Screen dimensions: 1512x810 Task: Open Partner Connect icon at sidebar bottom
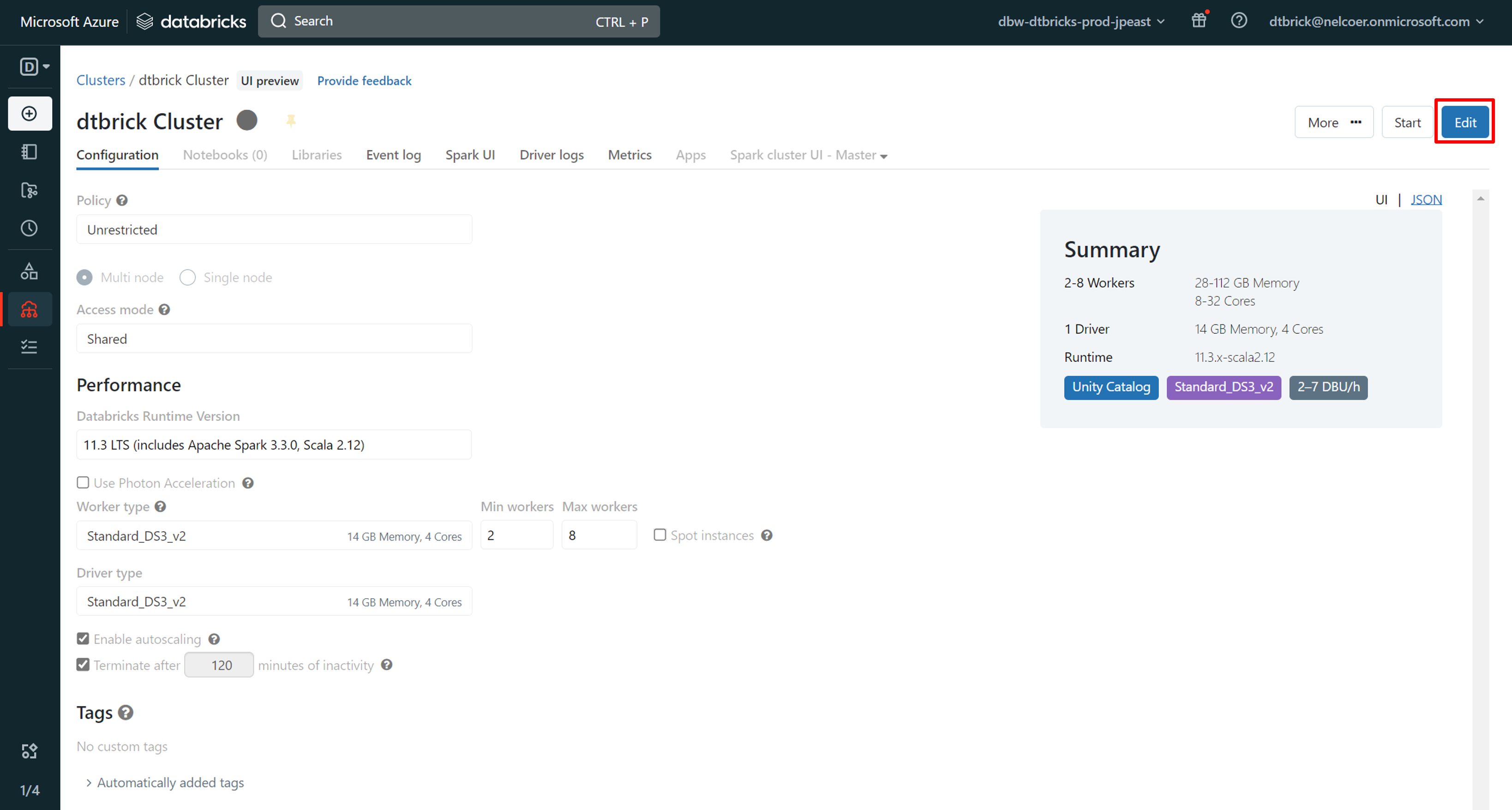(30, 751)
